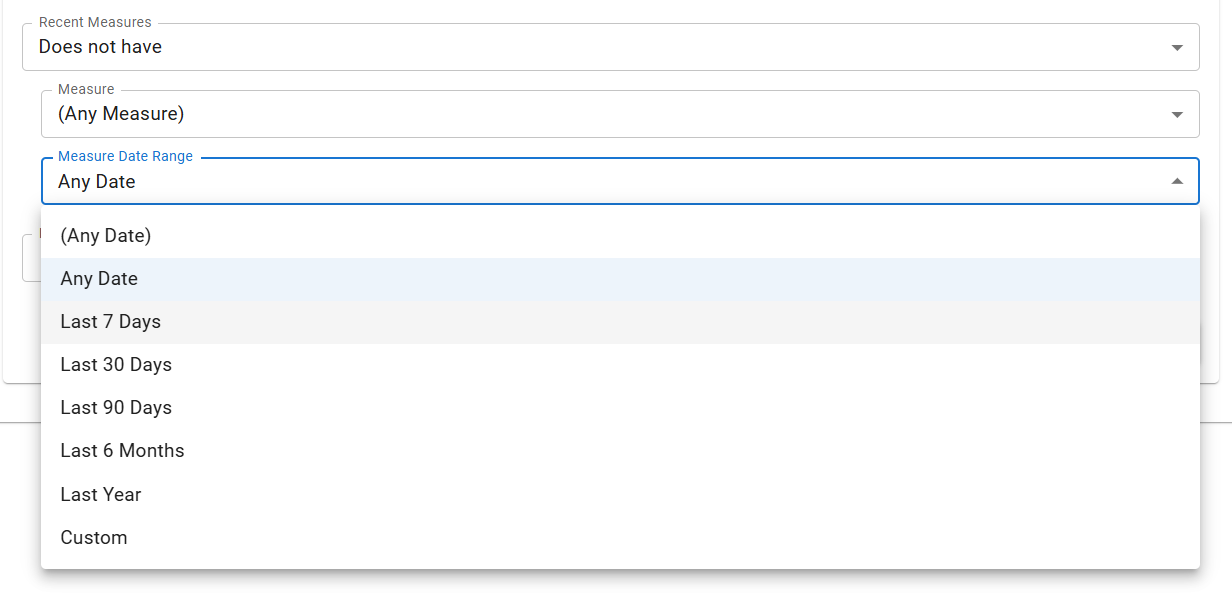1232x597 pixels.
Task: Choose the '(Any Date)' option with parentheses
Action: (x=620, y=236)
